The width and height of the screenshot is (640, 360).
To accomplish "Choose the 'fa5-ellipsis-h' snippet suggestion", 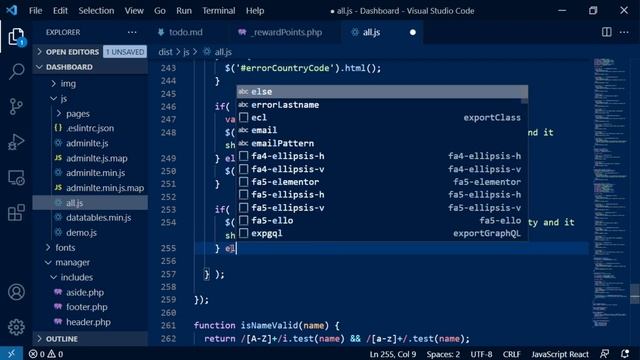I will click(x=382, y=195).
